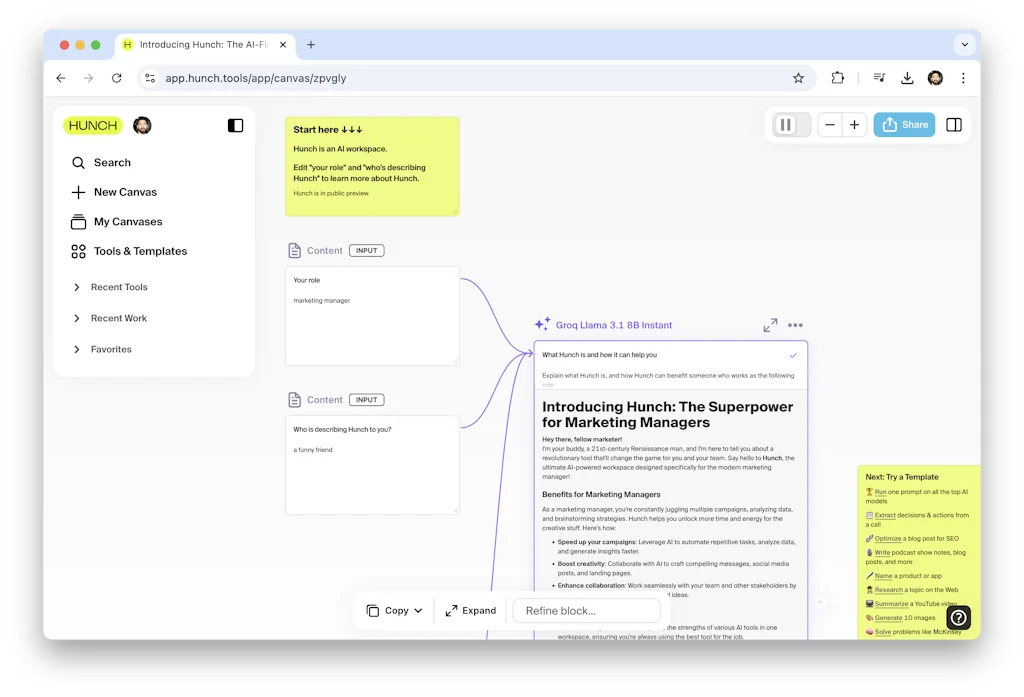Close the Introducing Hunch tab
The height and width of the screenshot is (697, 1024).
point(283,45)
